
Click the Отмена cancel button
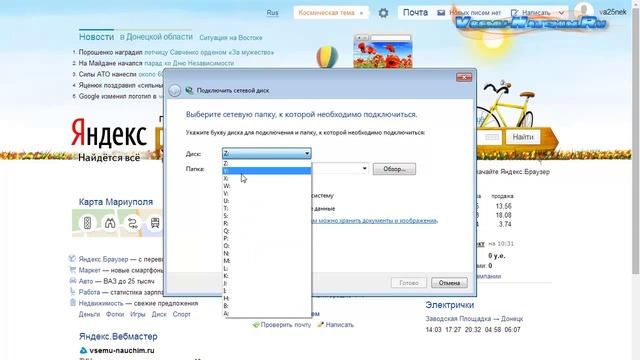click(x=449, y=282)
